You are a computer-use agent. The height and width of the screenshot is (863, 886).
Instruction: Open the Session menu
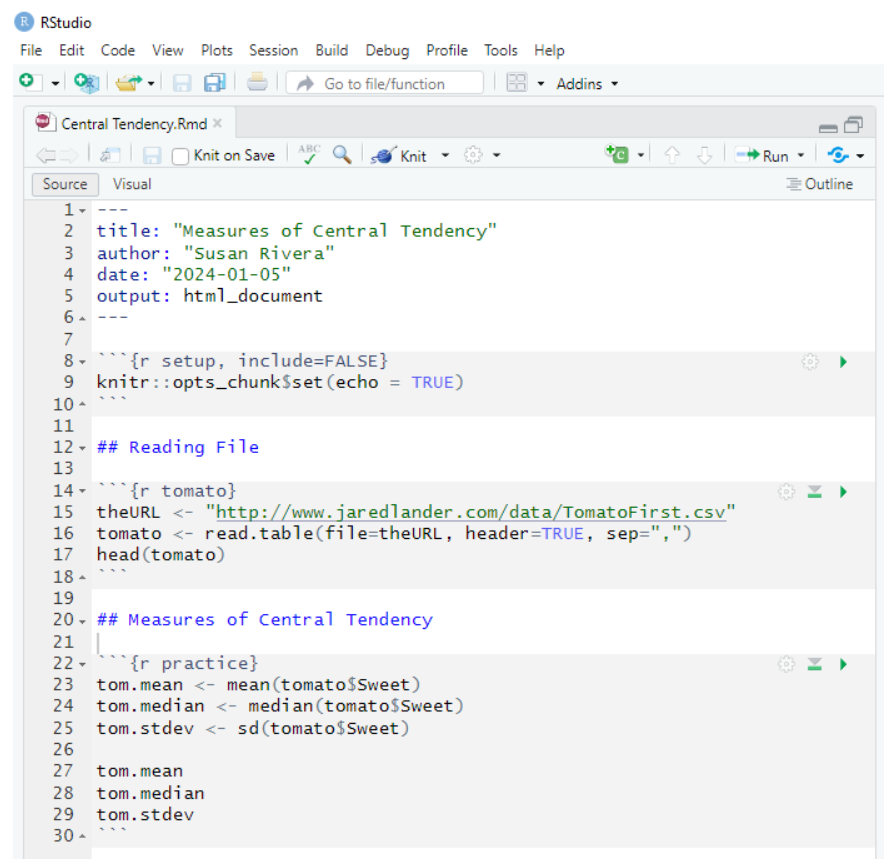tap(274, 50)
